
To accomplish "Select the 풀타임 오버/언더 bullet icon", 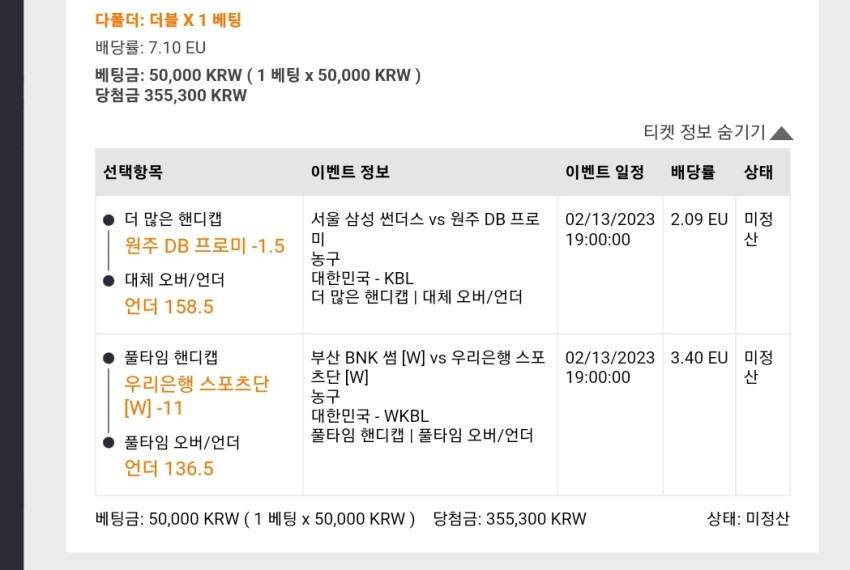I will (108, 443).
